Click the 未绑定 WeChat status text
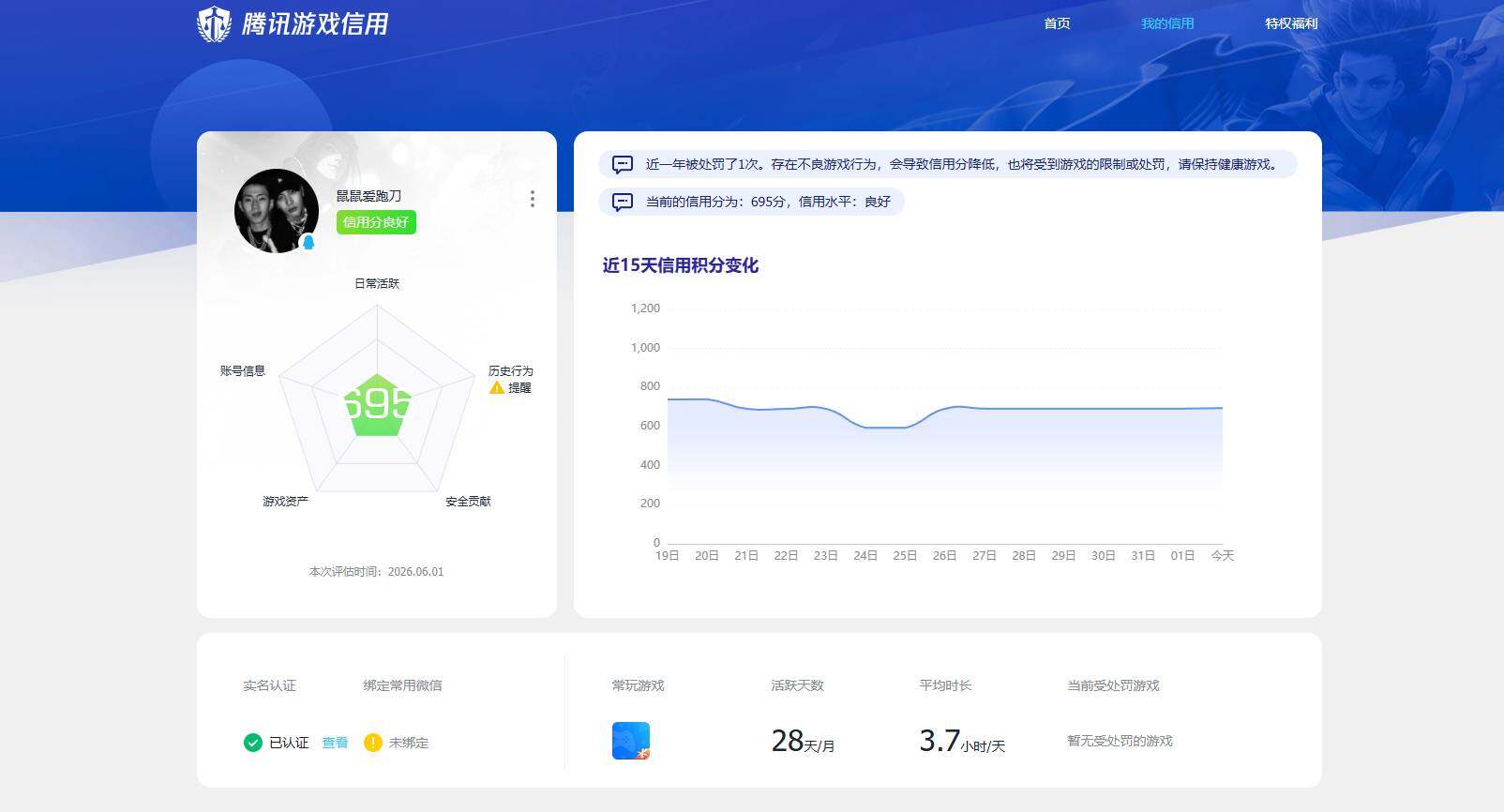 tap(409, 743)
